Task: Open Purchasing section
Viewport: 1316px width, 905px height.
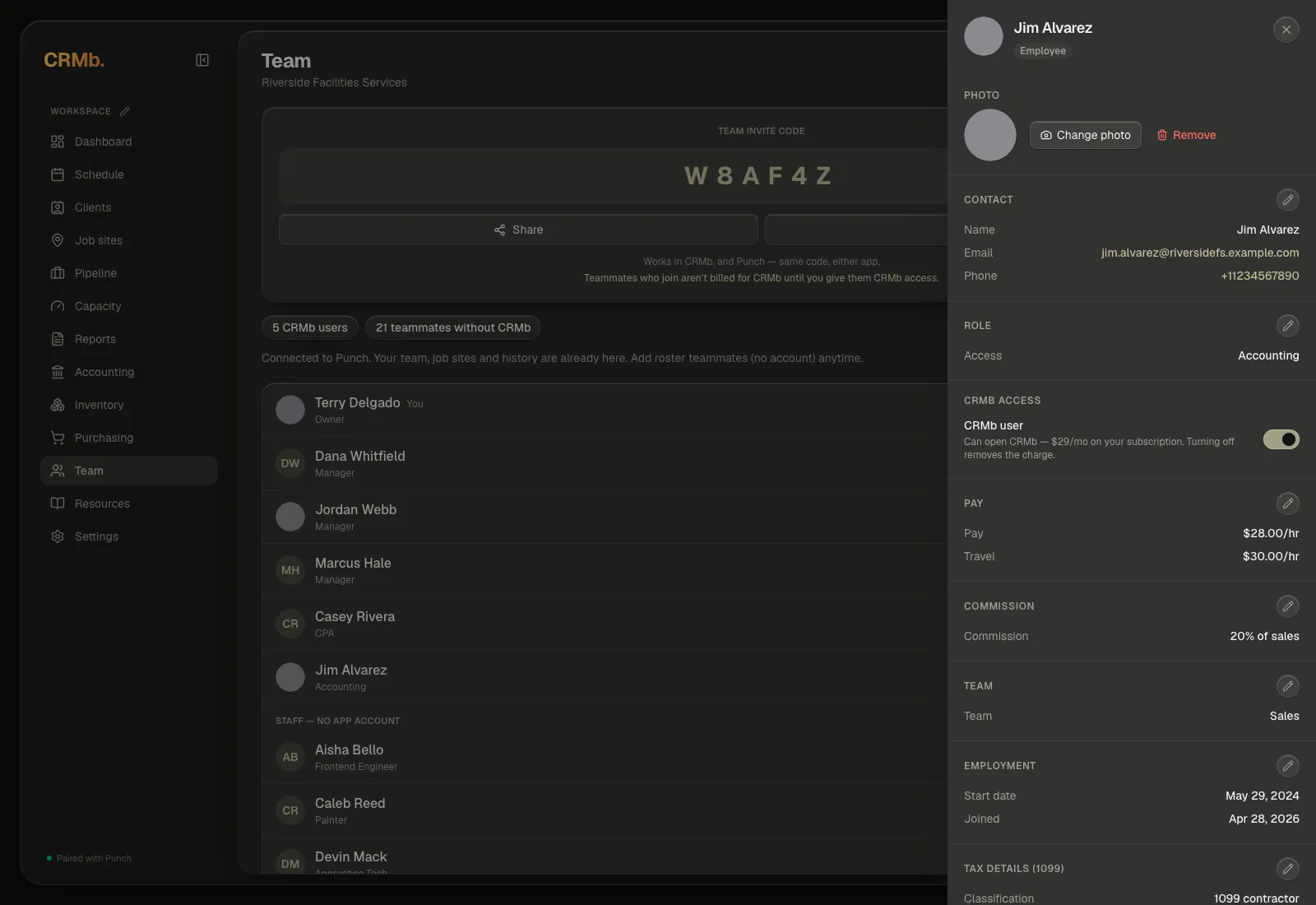Action: [x=129, y=438]
